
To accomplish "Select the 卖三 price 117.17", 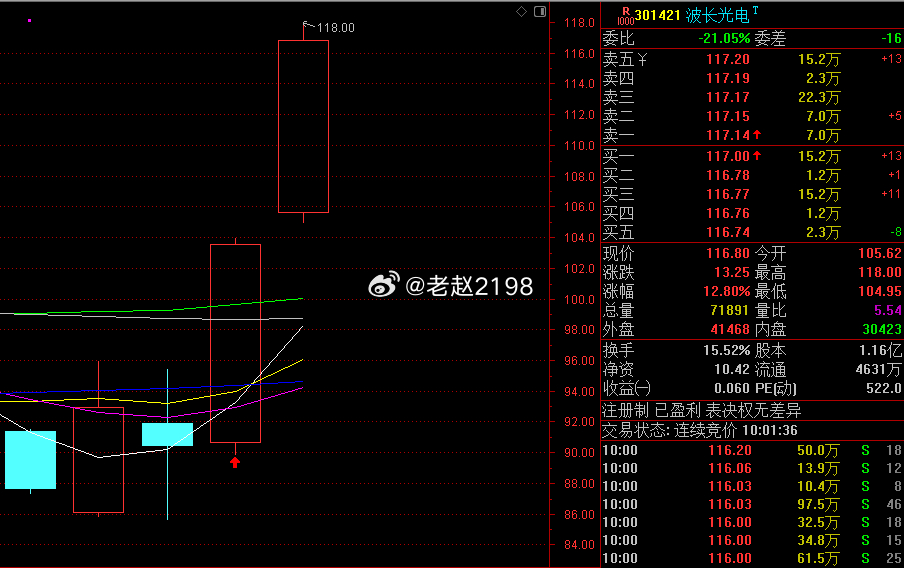I will coord(728,97).
